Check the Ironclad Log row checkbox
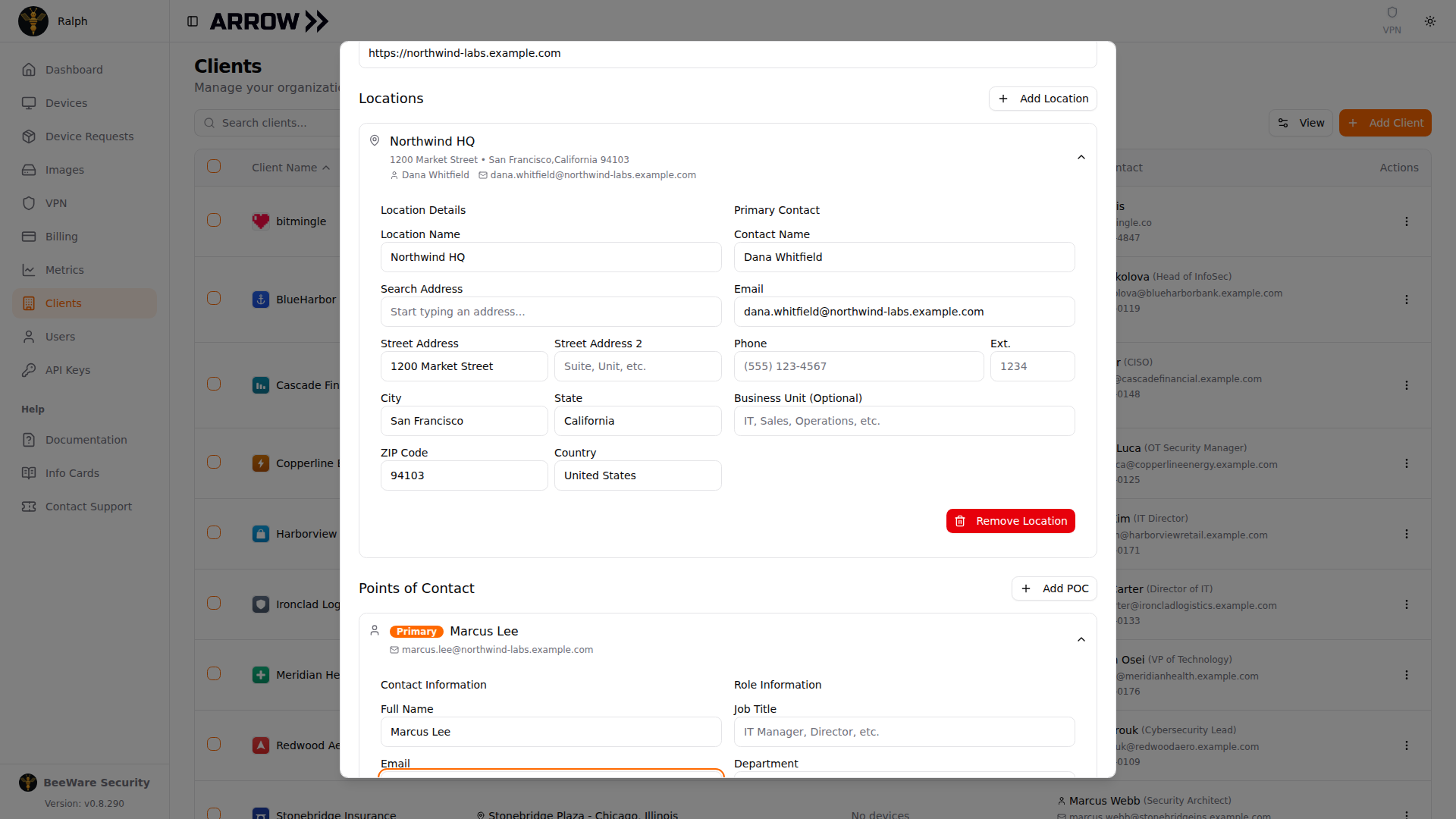This screenshot has height=819, width=1456. point(214,603)
